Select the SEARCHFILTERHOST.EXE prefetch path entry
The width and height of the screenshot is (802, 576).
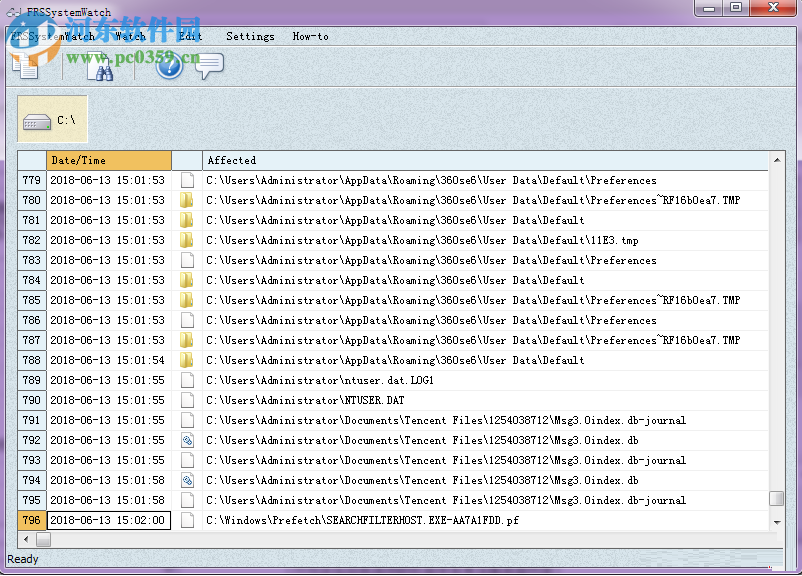[x=362, y=520]
